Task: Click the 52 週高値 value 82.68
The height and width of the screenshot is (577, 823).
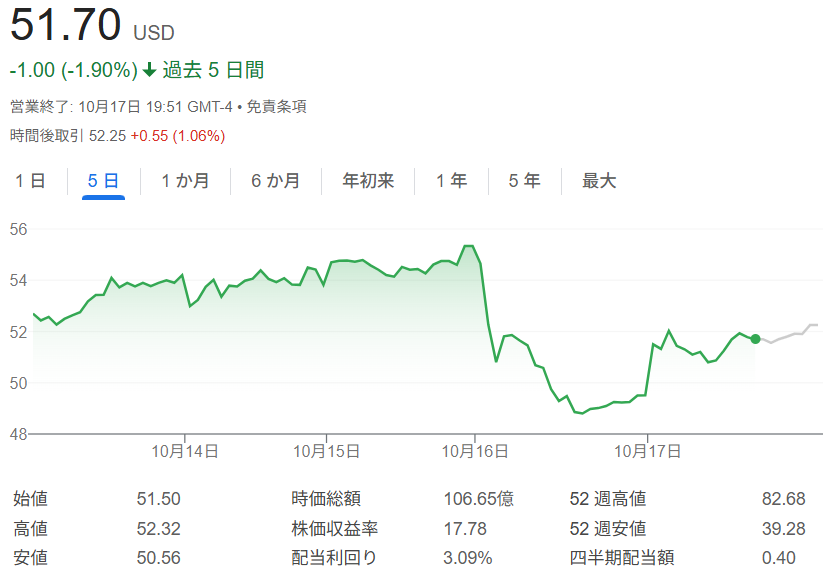Action: 783,499
